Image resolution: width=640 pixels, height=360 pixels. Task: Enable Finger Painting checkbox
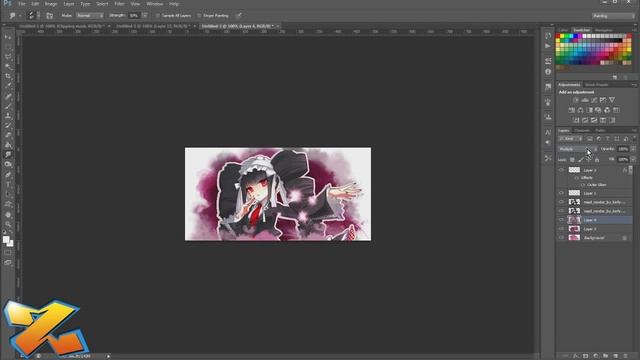point(199,16)
